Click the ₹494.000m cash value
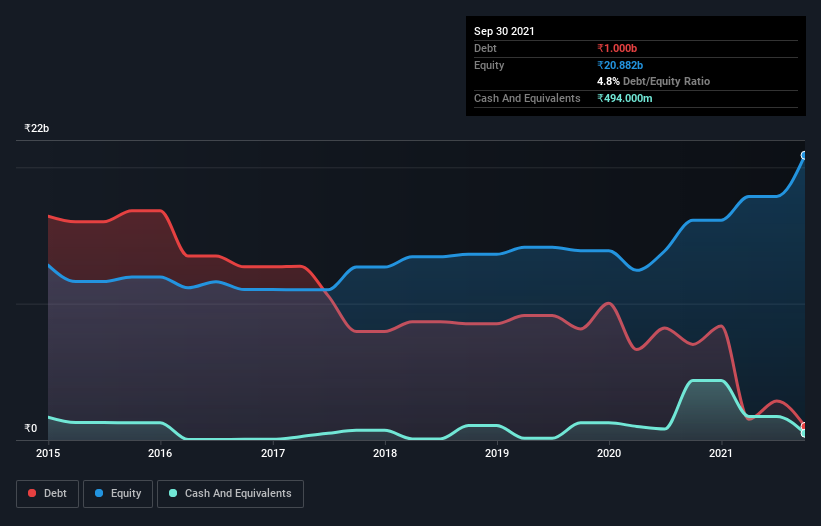 (x=625, y=98)
